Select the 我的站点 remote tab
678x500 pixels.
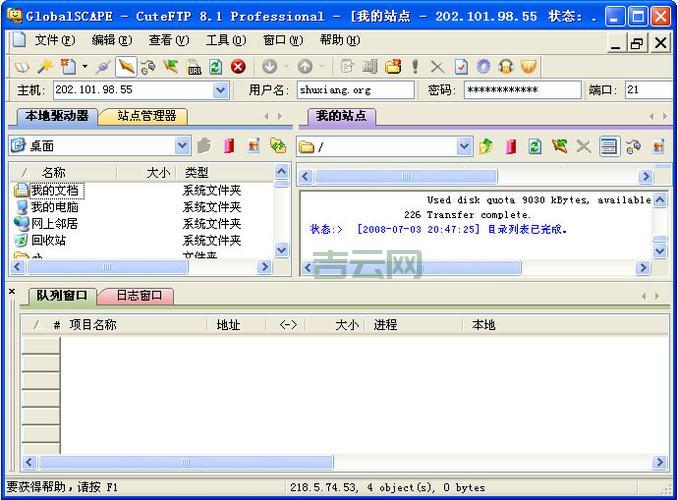tap(341, 116)
